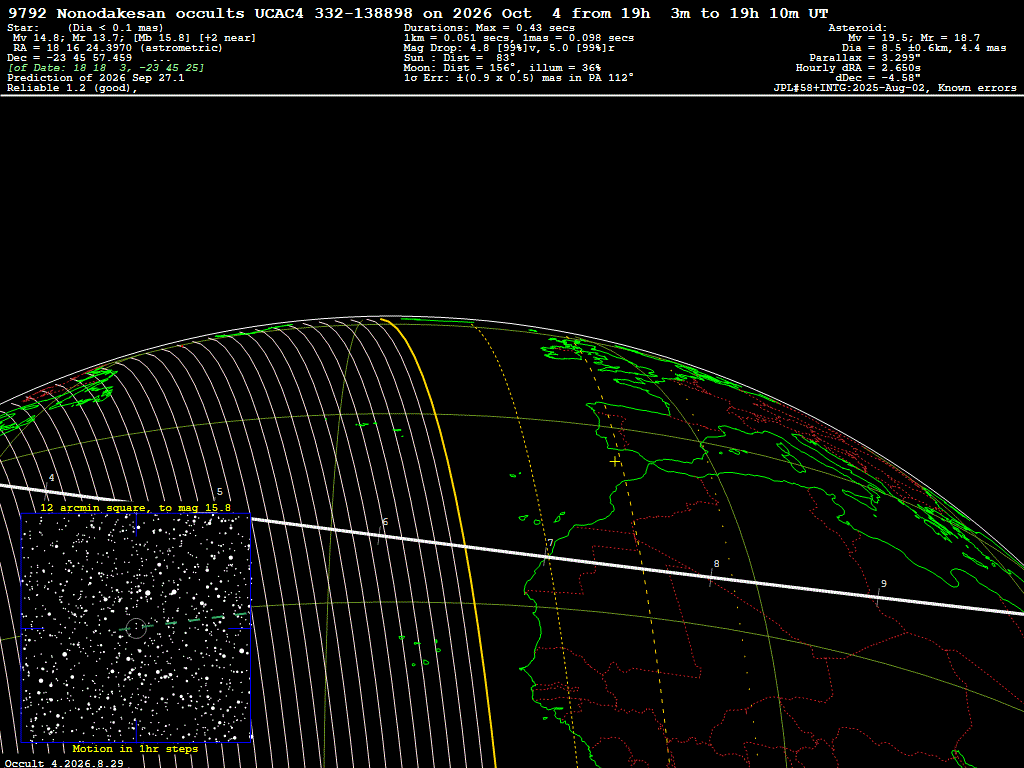
Task: Click time marker 4 on the shadow path
Action: tap(51, 478)
